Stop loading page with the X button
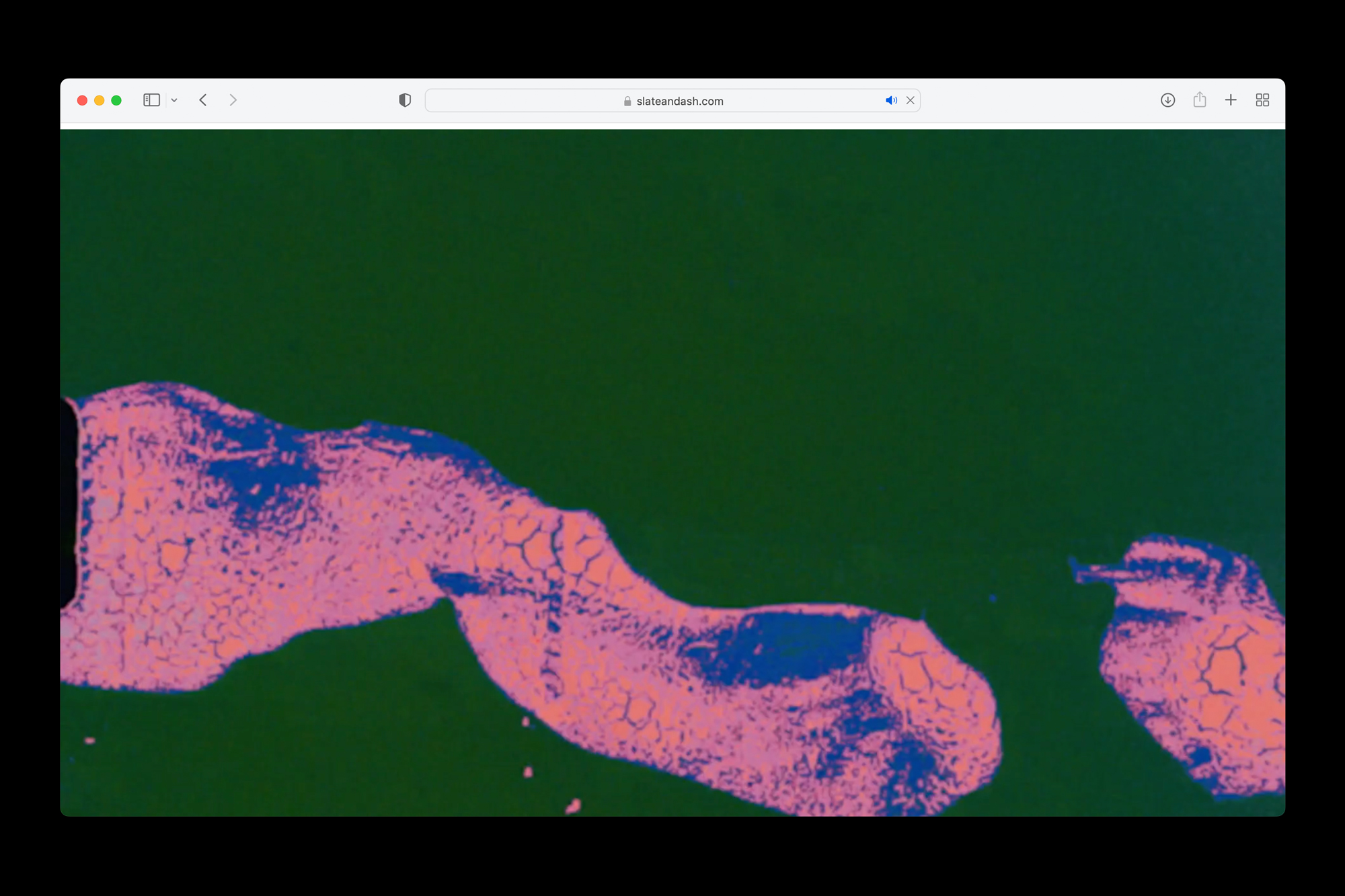This screenshot has height=896, width=1345. 910,100
